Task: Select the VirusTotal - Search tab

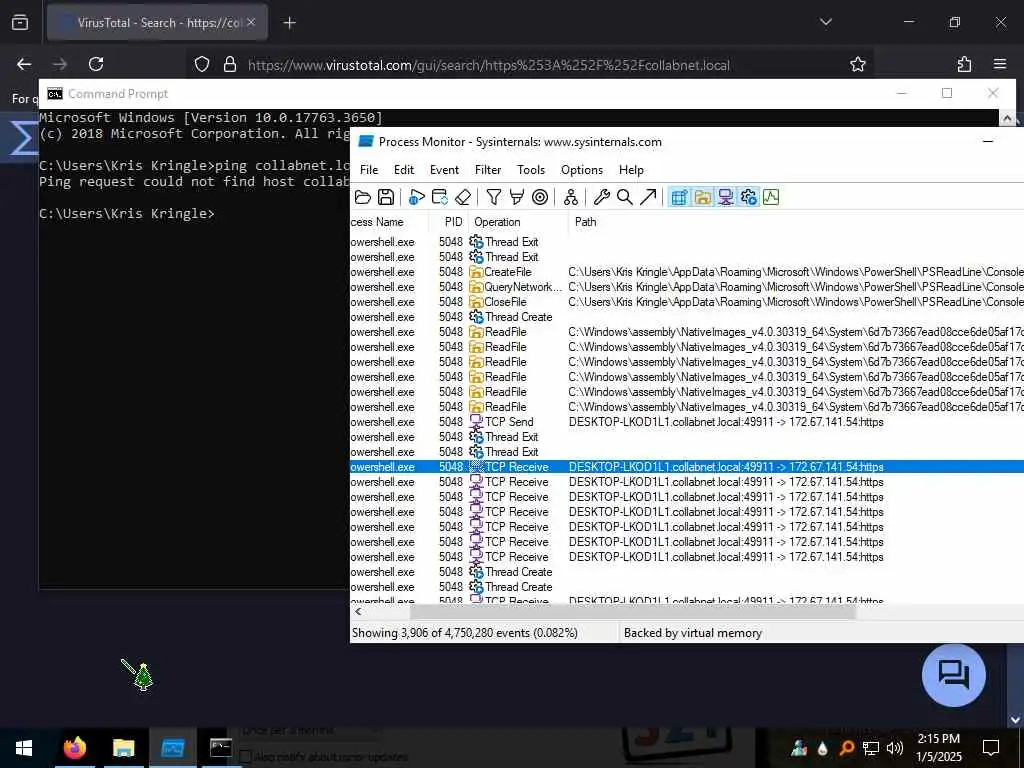Action: pos(157,23)
